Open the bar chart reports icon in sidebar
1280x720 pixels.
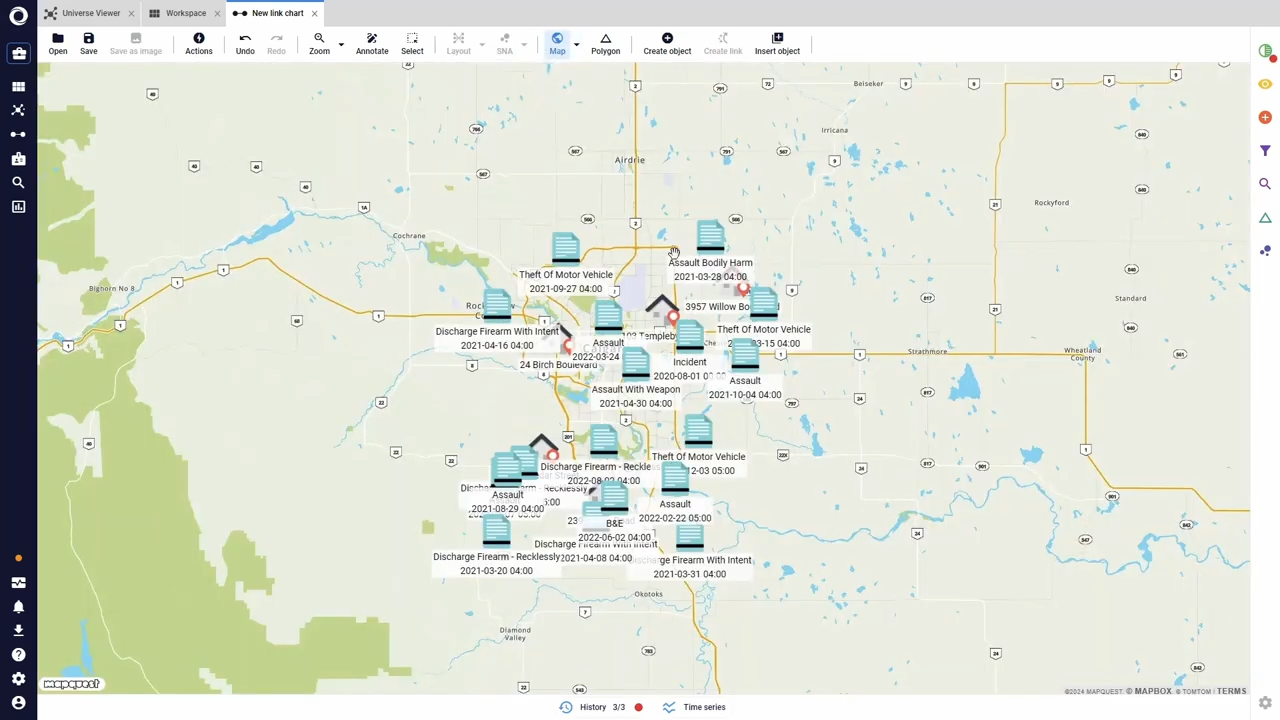[18, 206]
